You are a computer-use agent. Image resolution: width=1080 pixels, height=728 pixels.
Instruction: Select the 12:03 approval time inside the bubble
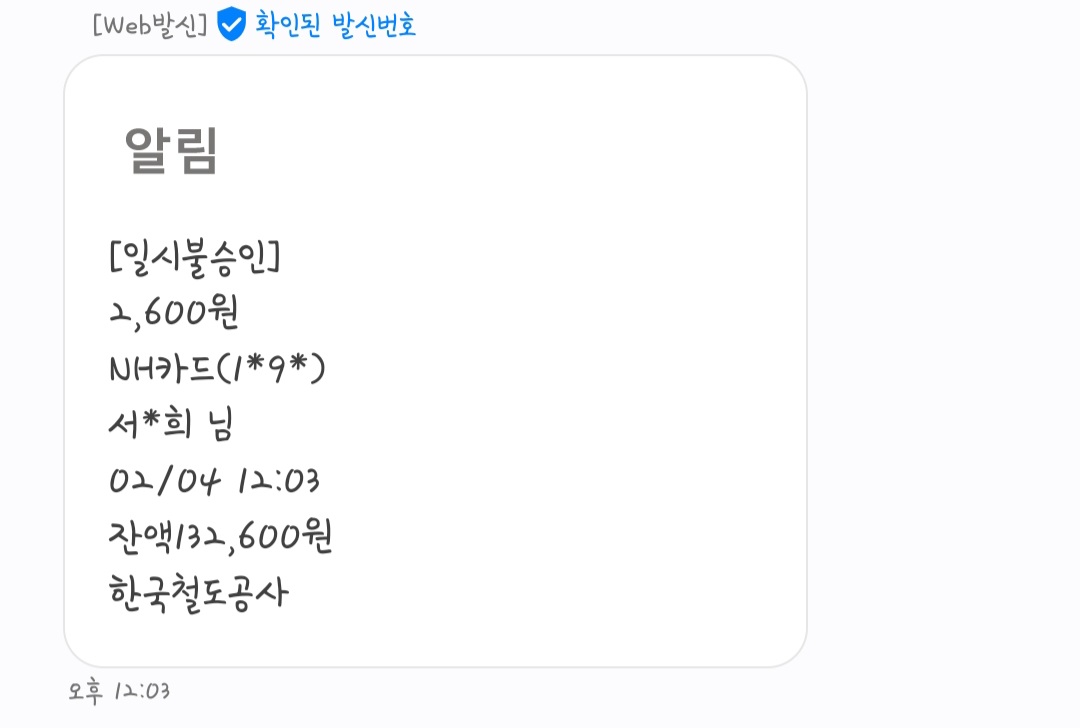tap(279, 482)
